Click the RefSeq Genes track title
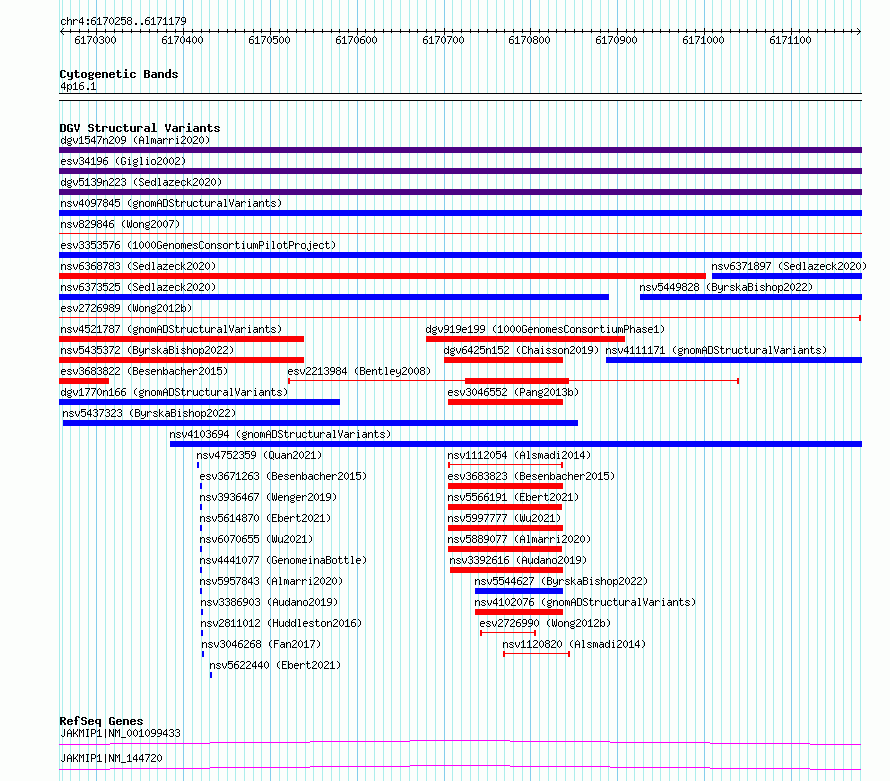 pyautogui.click(x=101, y=721)
